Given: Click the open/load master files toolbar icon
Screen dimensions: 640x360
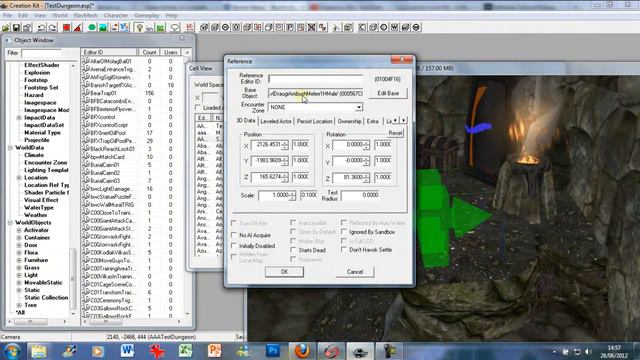Looking at the screenshot, I should click(6, 27).
